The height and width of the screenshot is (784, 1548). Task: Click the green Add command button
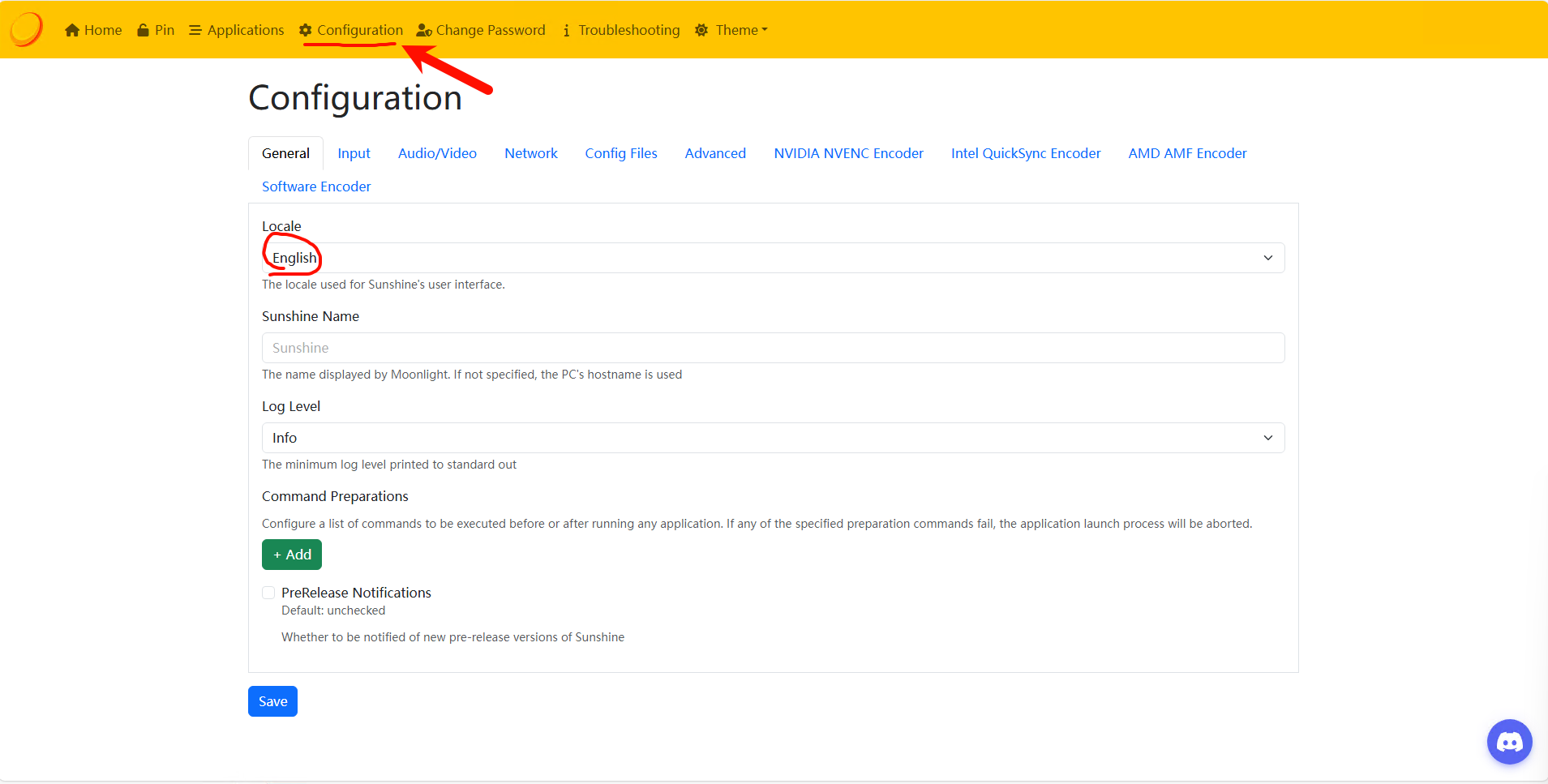[292, 555]
